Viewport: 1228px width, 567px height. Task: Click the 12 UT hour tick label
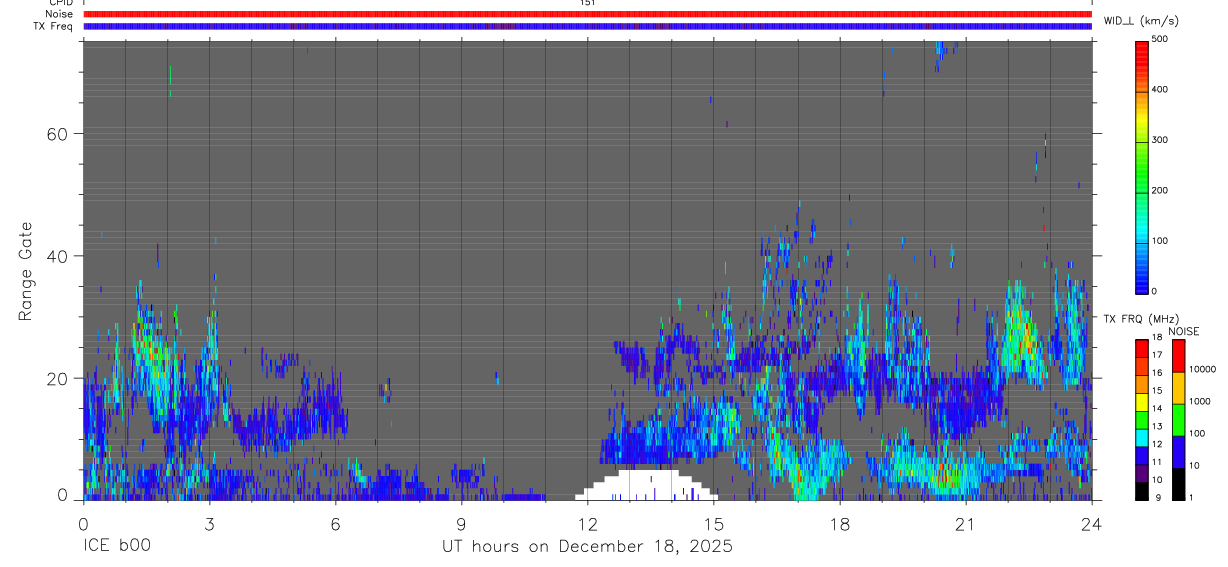click(x=587, y=522)
